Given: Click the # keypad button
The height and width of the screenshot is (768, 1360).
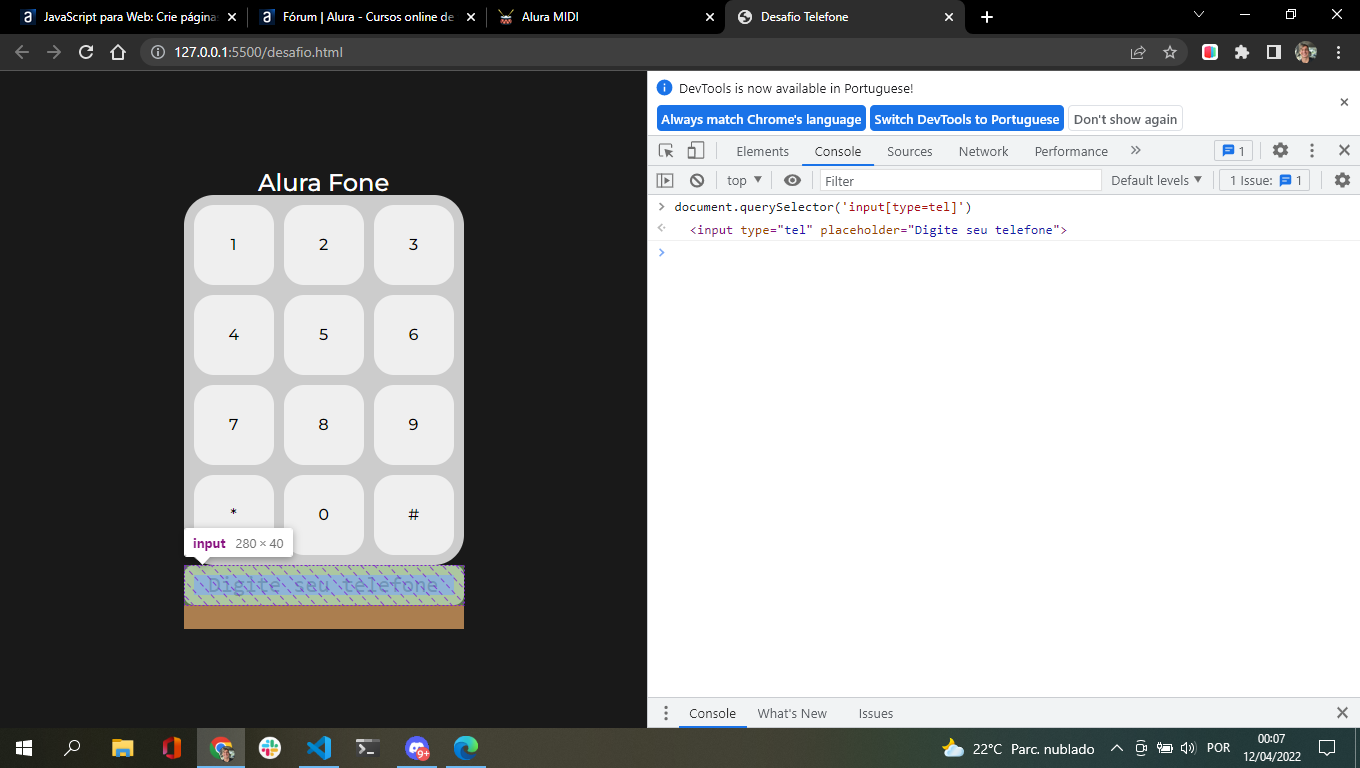Looking at the screenshot, I should [414, 515].
